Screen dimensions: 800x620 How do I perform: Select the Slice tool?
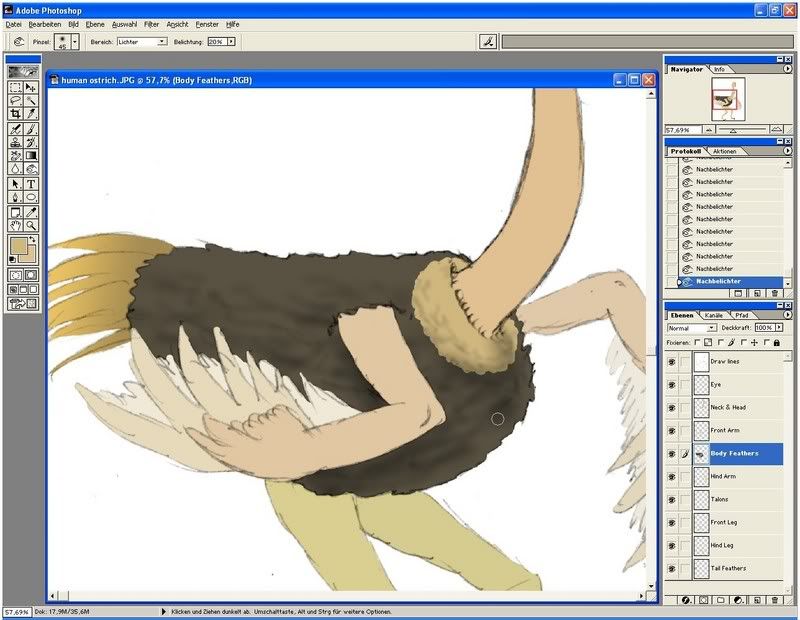(x=31, y=113)
